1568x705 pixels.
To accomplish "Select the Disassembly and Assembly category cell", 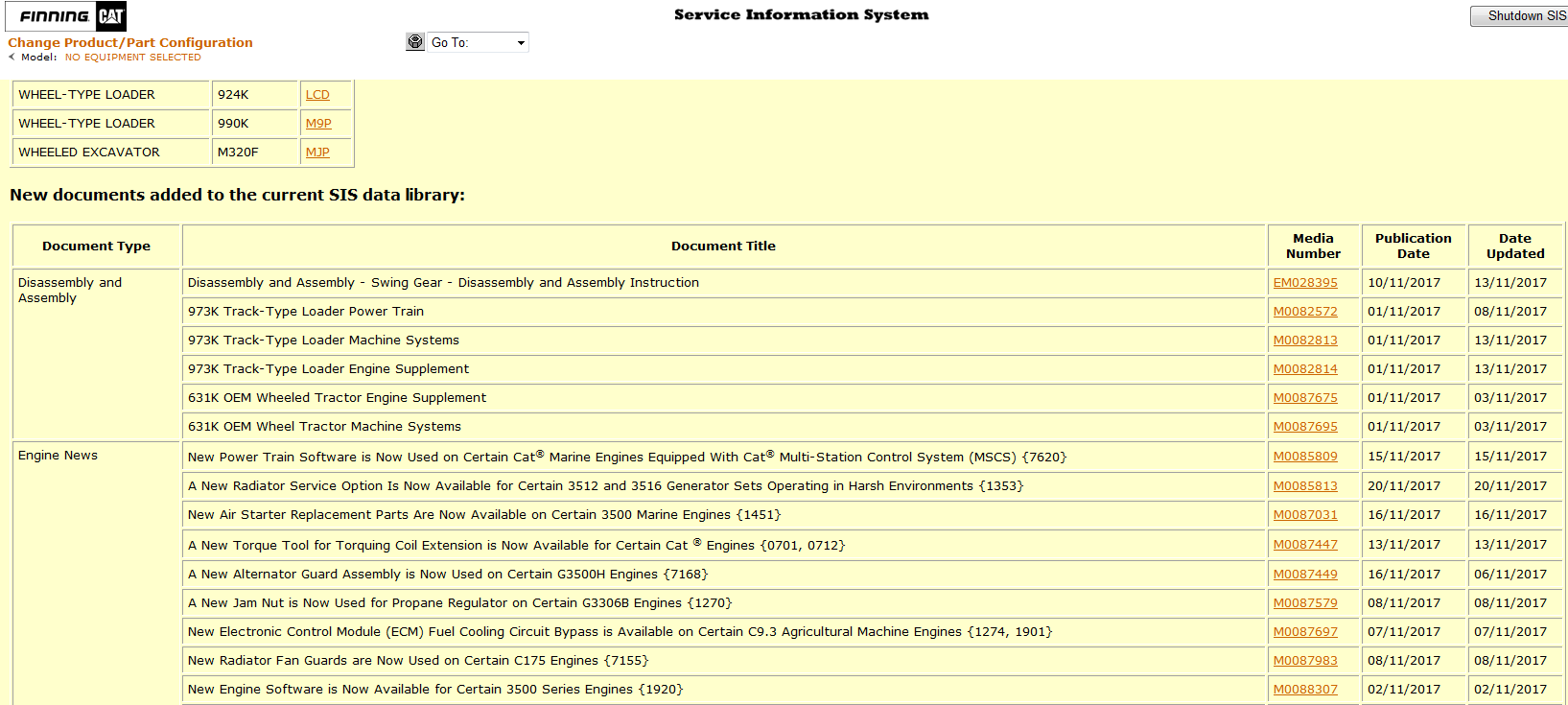I will (x=96, y=354).
